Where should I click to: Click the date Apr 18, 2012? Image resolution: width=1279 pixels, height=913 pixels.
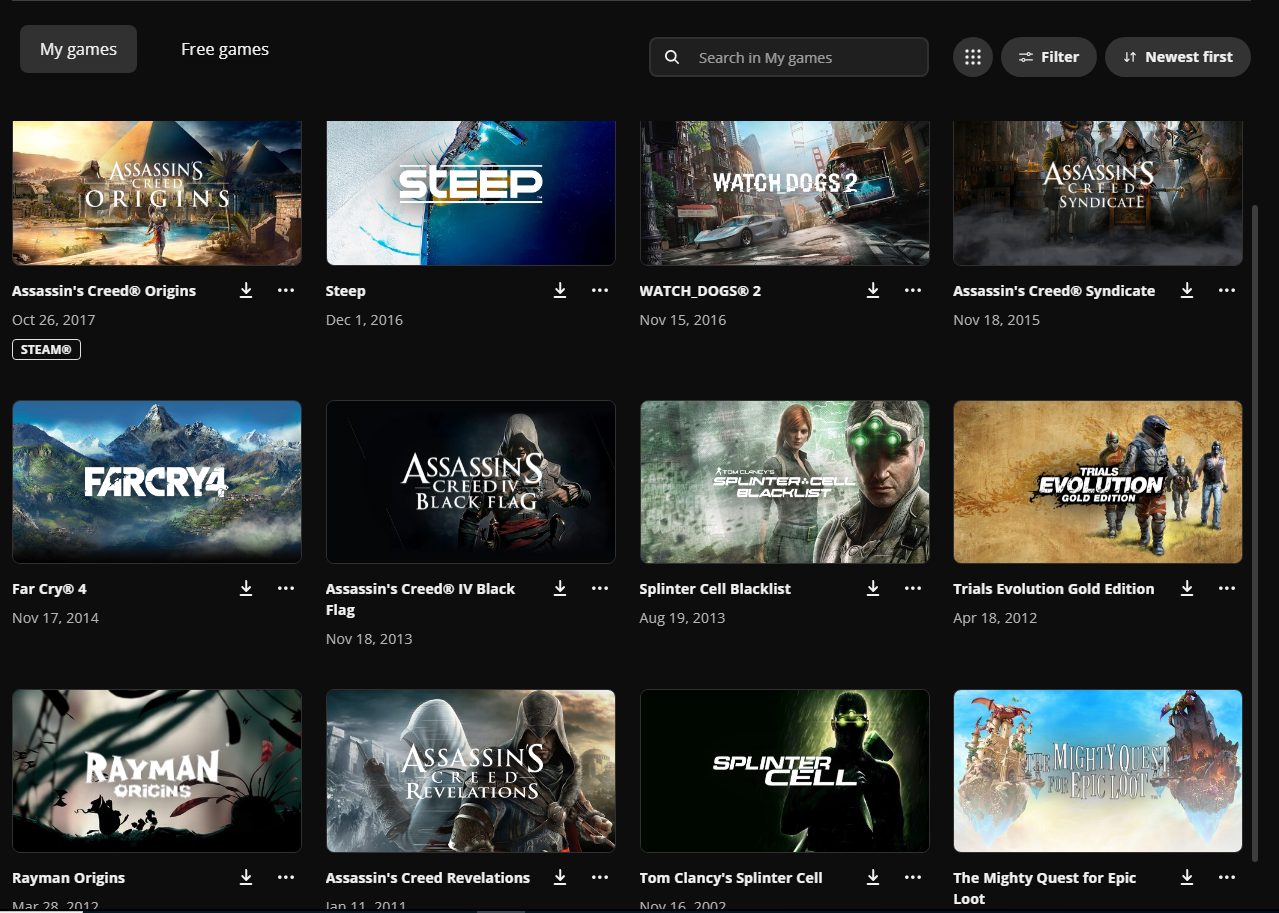(x=995, y=618)
